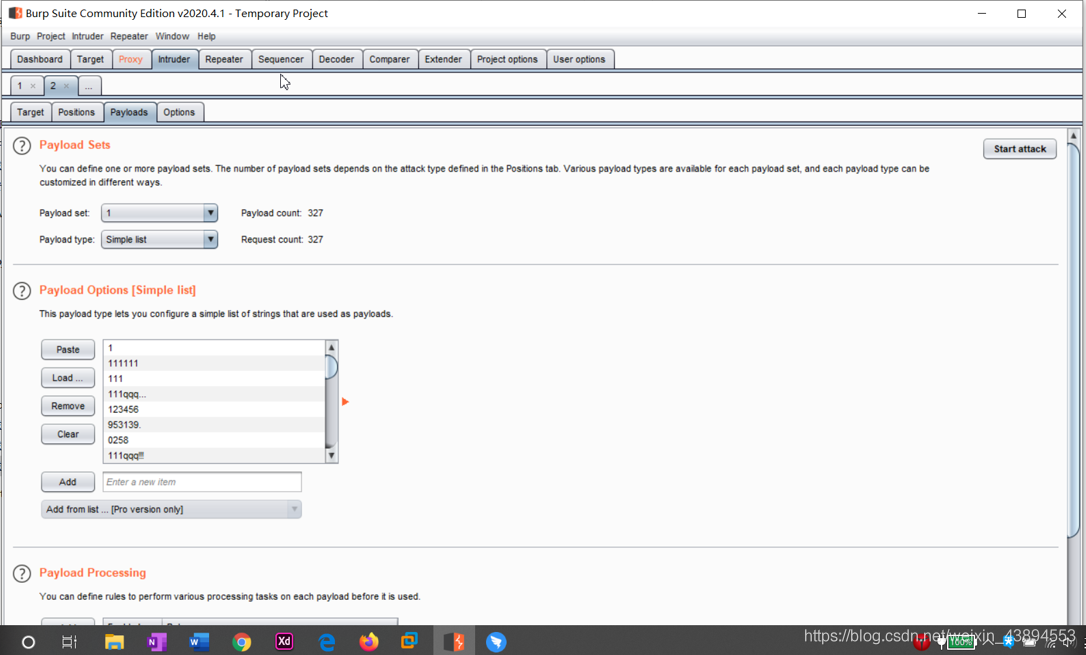Click main panel vertical scrollbar thumb
The width and height of the screenshot is (1086, 655).
click(x=1074, y=339)
